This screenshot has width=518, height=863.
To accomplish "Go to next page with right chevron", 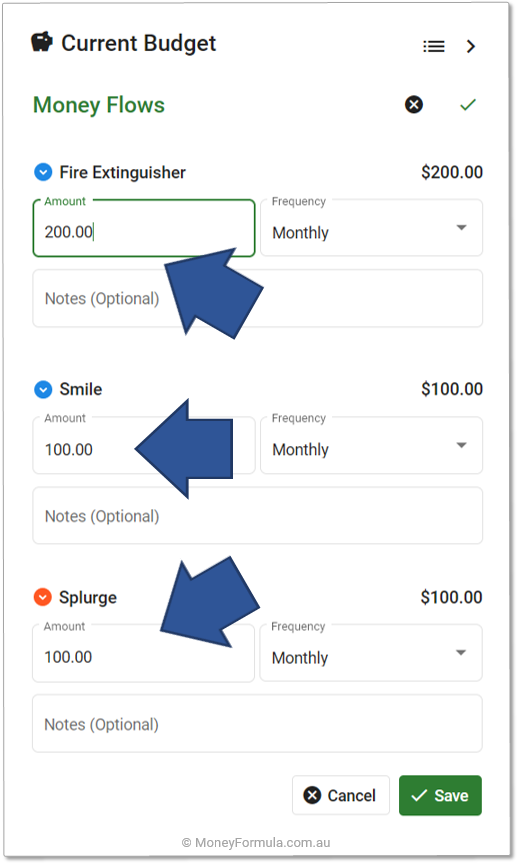I will (470, 47).
